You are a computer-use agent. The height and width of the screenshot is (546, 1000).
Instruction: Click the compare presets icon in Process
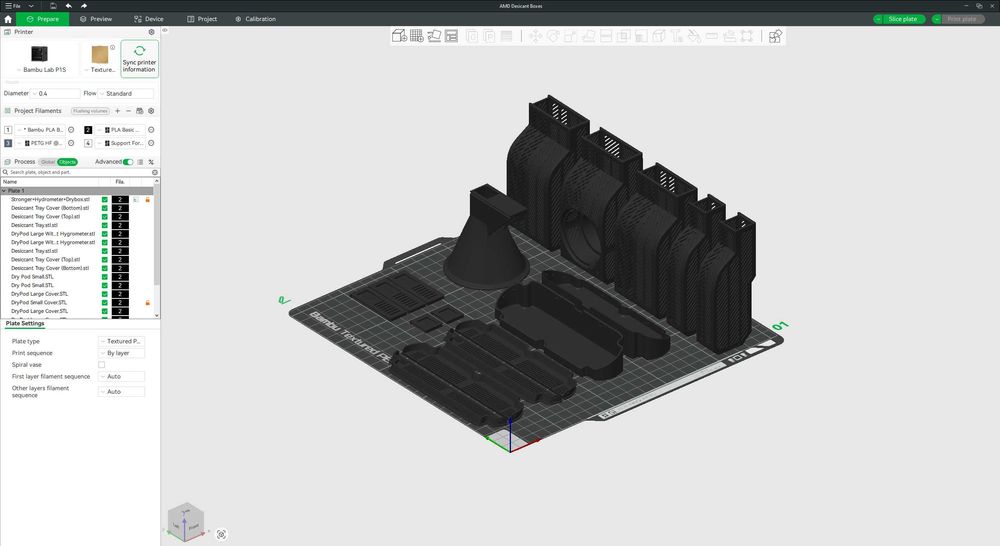click(151, 162)
